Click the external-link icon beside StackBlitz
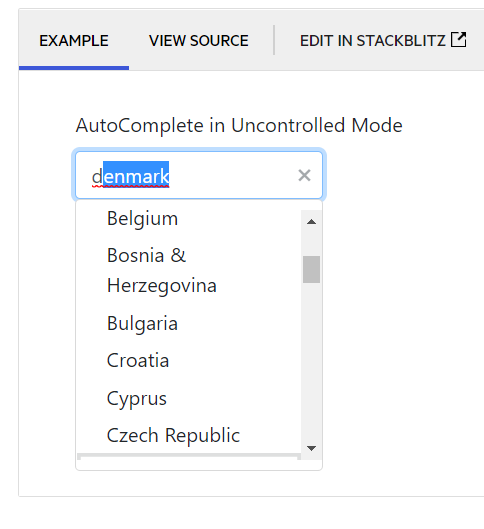 coord(459,39)
